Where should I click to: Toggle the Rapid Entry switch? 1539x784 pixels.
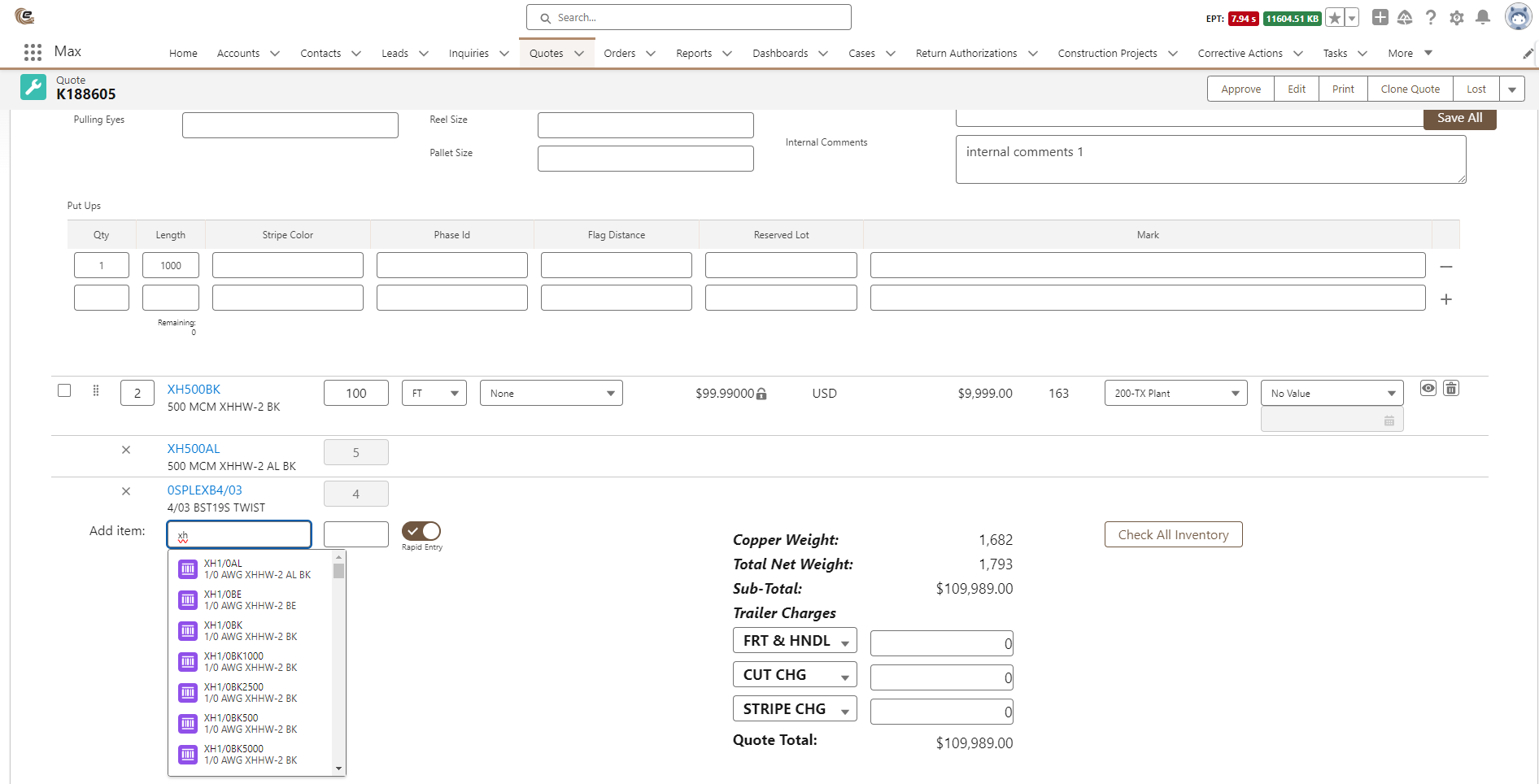pos(421,530)
